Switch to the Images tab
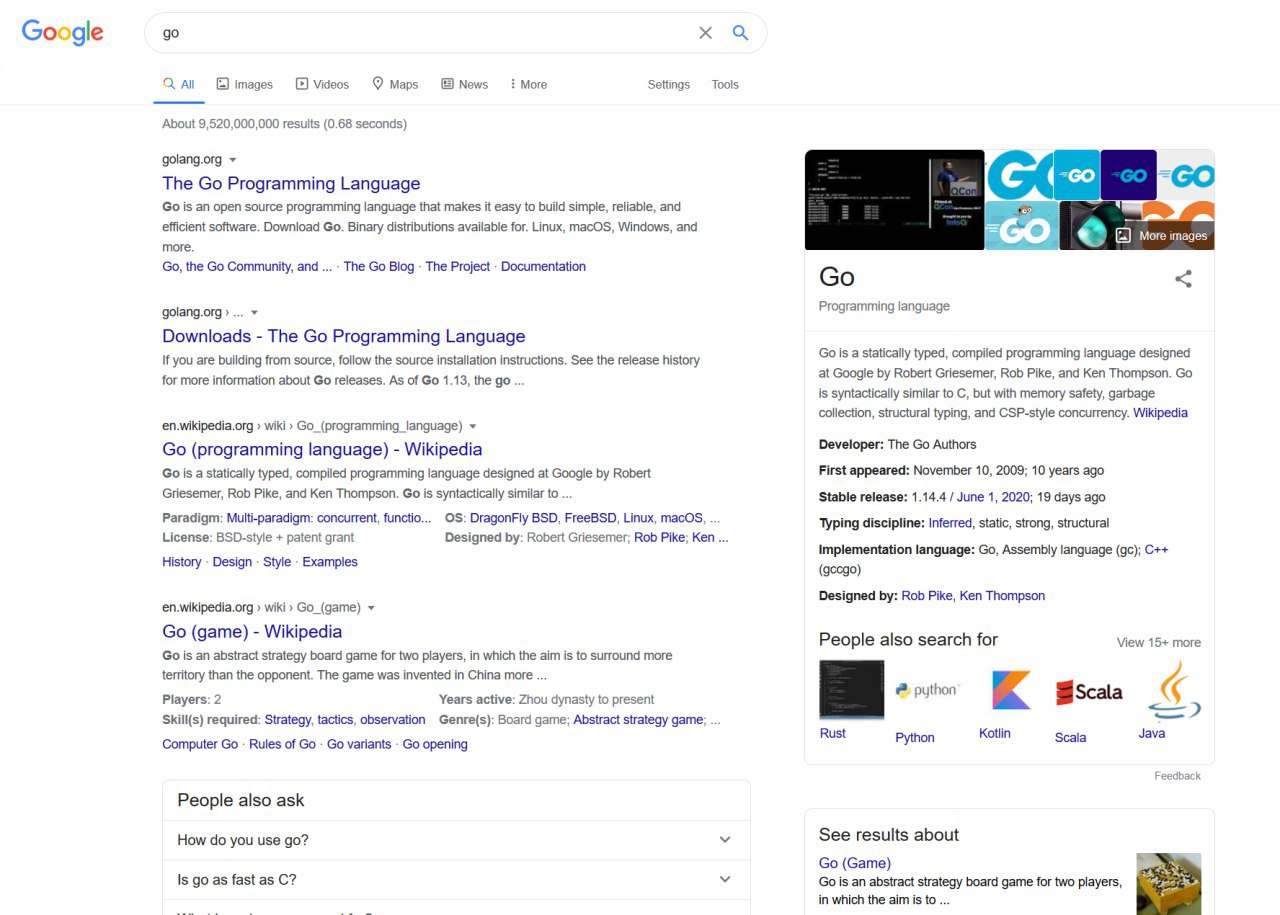Image resolution: width=1280 pixels, height=915 pixels. click(x=245, y=85)
